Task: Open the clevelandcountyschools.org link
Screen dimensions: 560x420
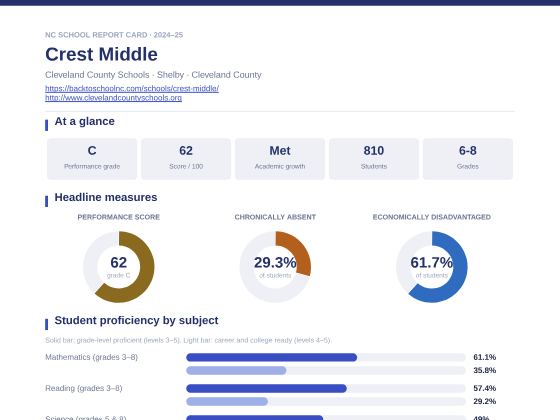Action: coord(113,98)
